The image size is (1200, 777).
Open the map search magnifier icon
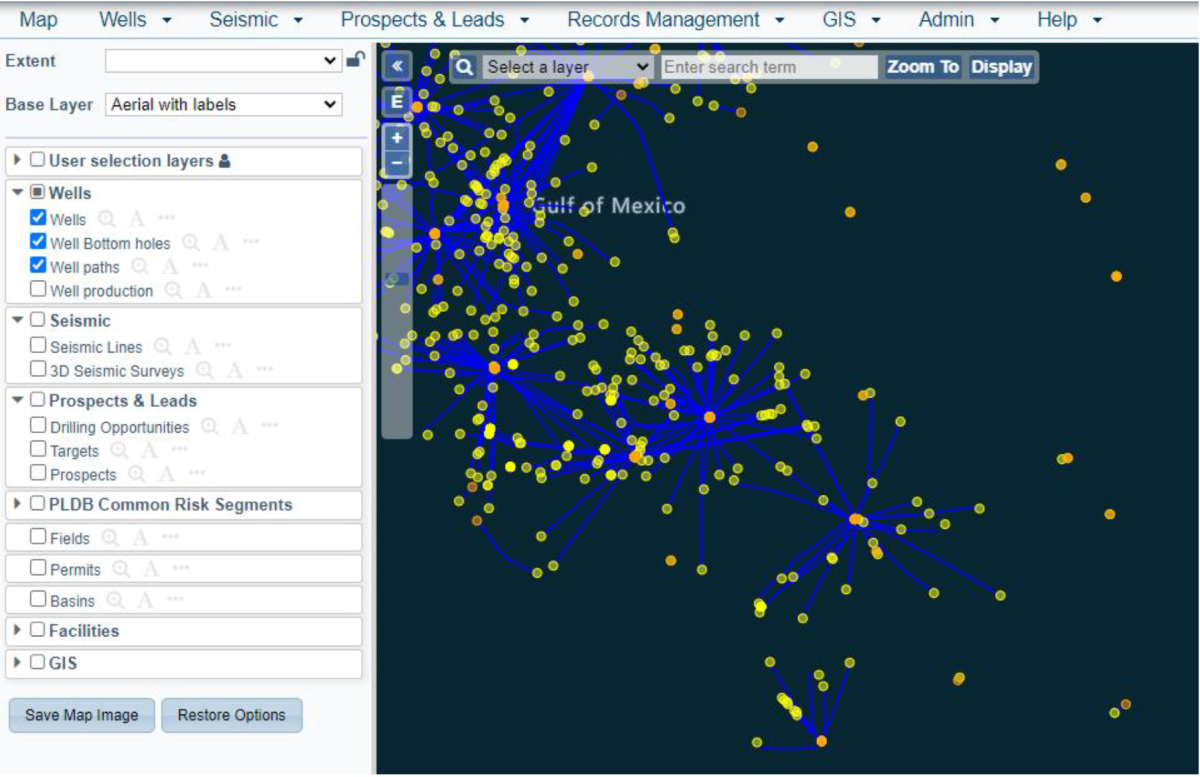click(x=463, y=66)
